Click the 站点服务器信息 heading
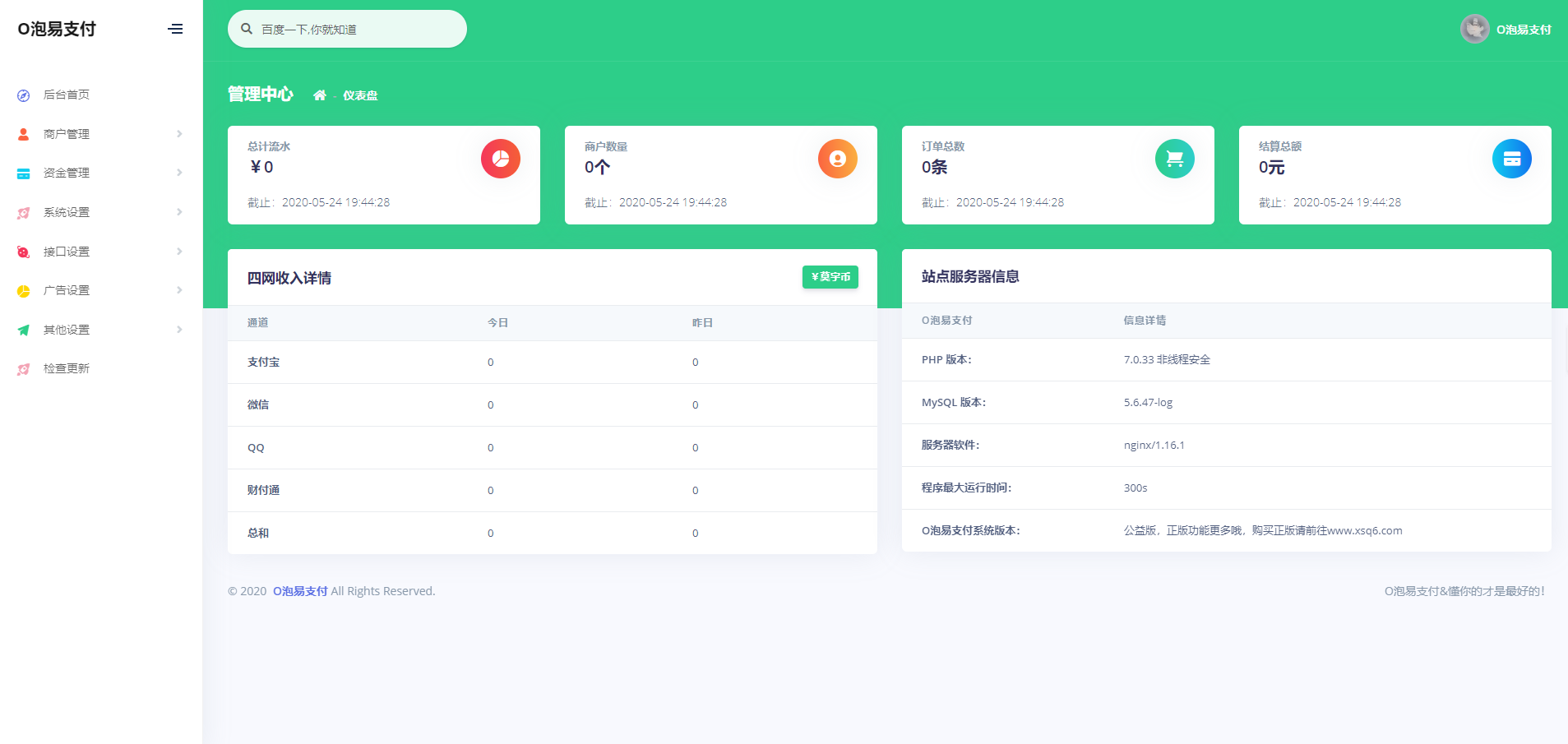The height and width of the screenshot is (744, 1568). pos(970,276)
